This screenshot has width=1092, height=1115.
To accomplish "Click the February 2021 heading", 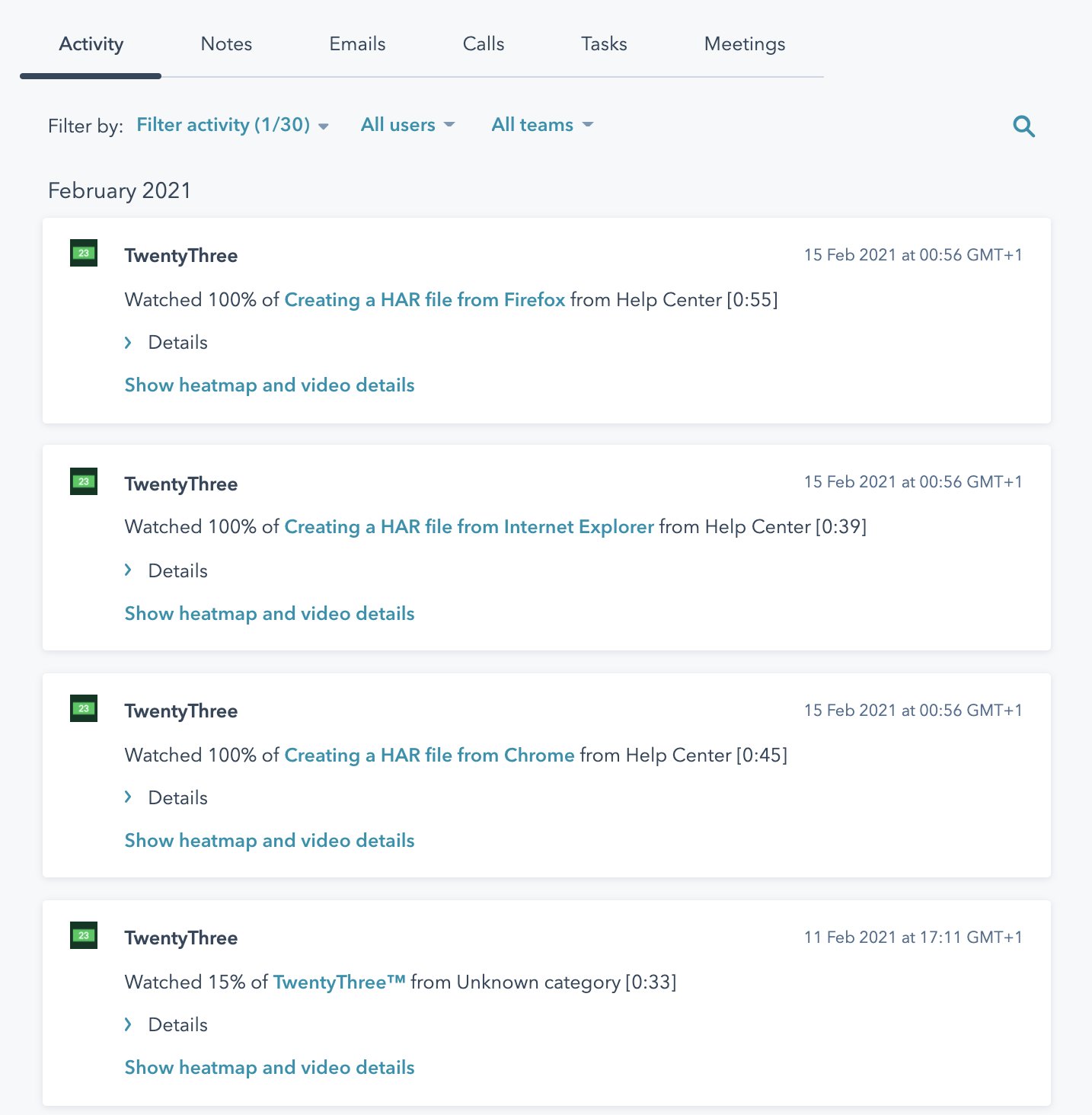I will (120, 190).
